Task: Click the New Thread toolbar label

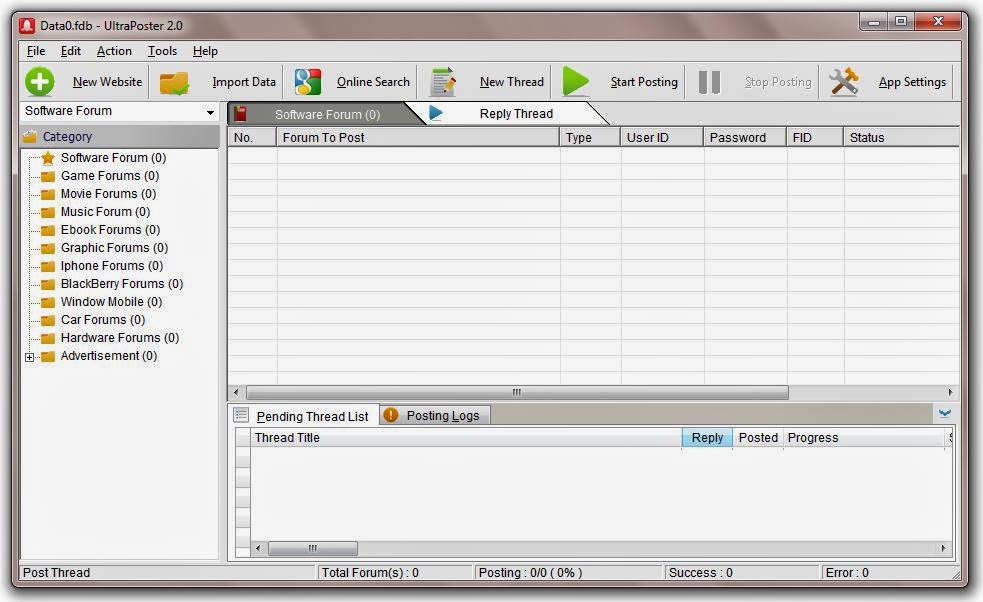Action: pos(512,82)
